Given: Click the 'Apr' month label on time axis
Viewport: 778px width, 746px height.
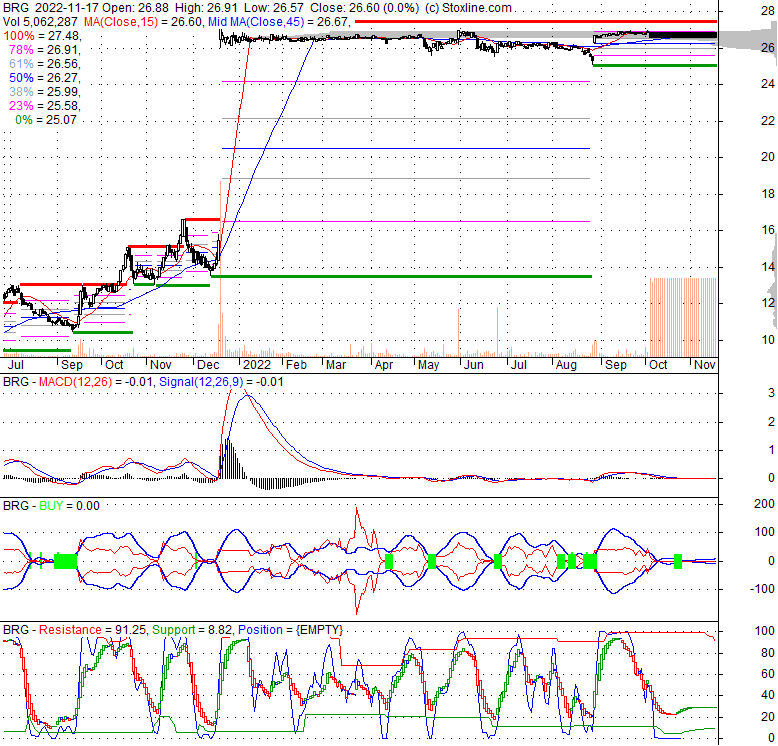Looking at the screenshot, I should click(384, 365).
